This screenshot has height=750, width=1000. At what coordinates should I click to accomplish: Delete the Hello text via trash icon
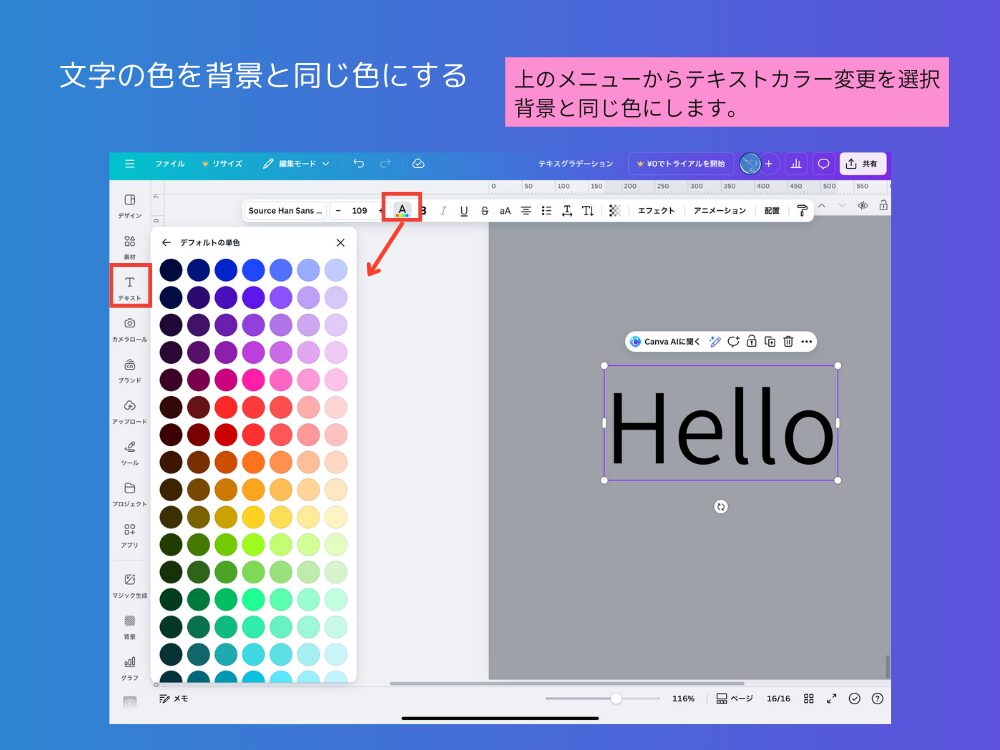(788, 341)
